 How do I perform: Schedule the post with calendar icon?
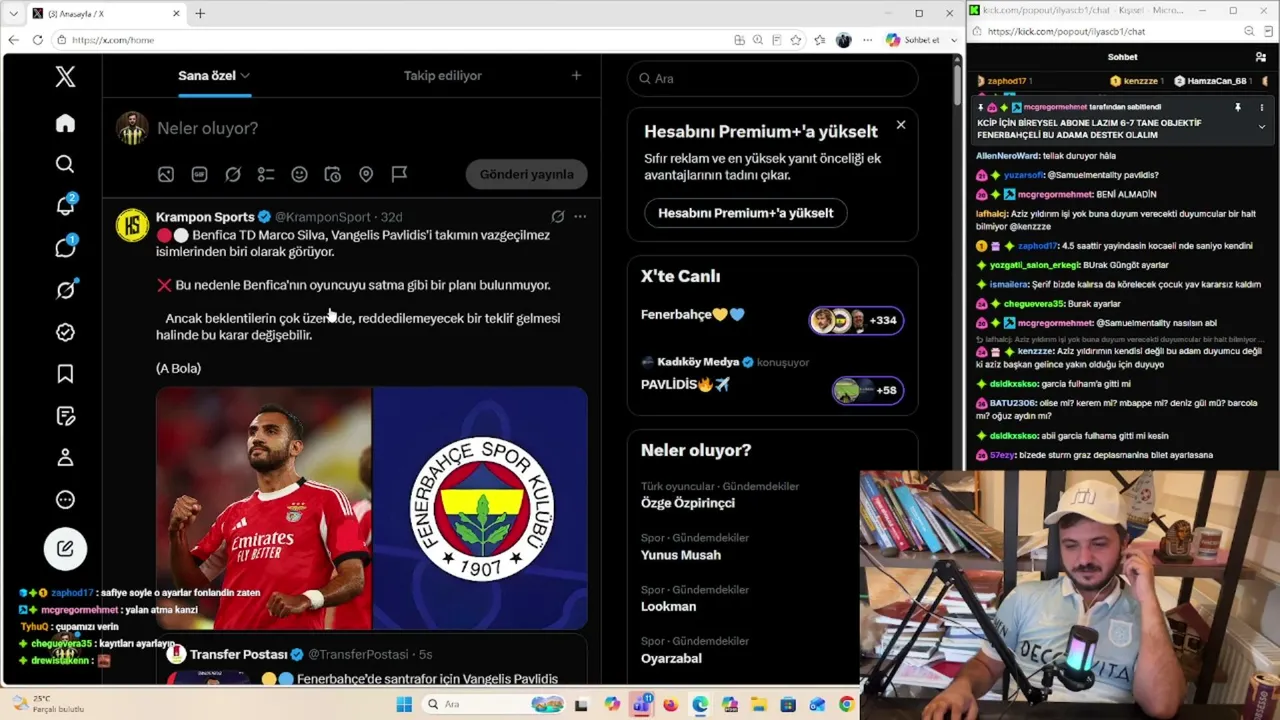(333, 174)
